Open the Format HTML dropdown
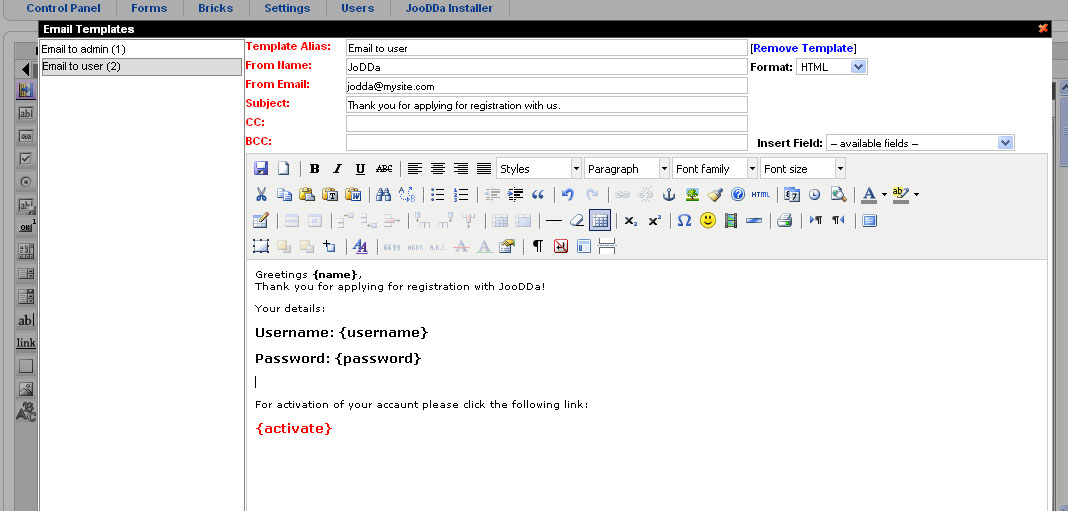 (x=832, y=67)
